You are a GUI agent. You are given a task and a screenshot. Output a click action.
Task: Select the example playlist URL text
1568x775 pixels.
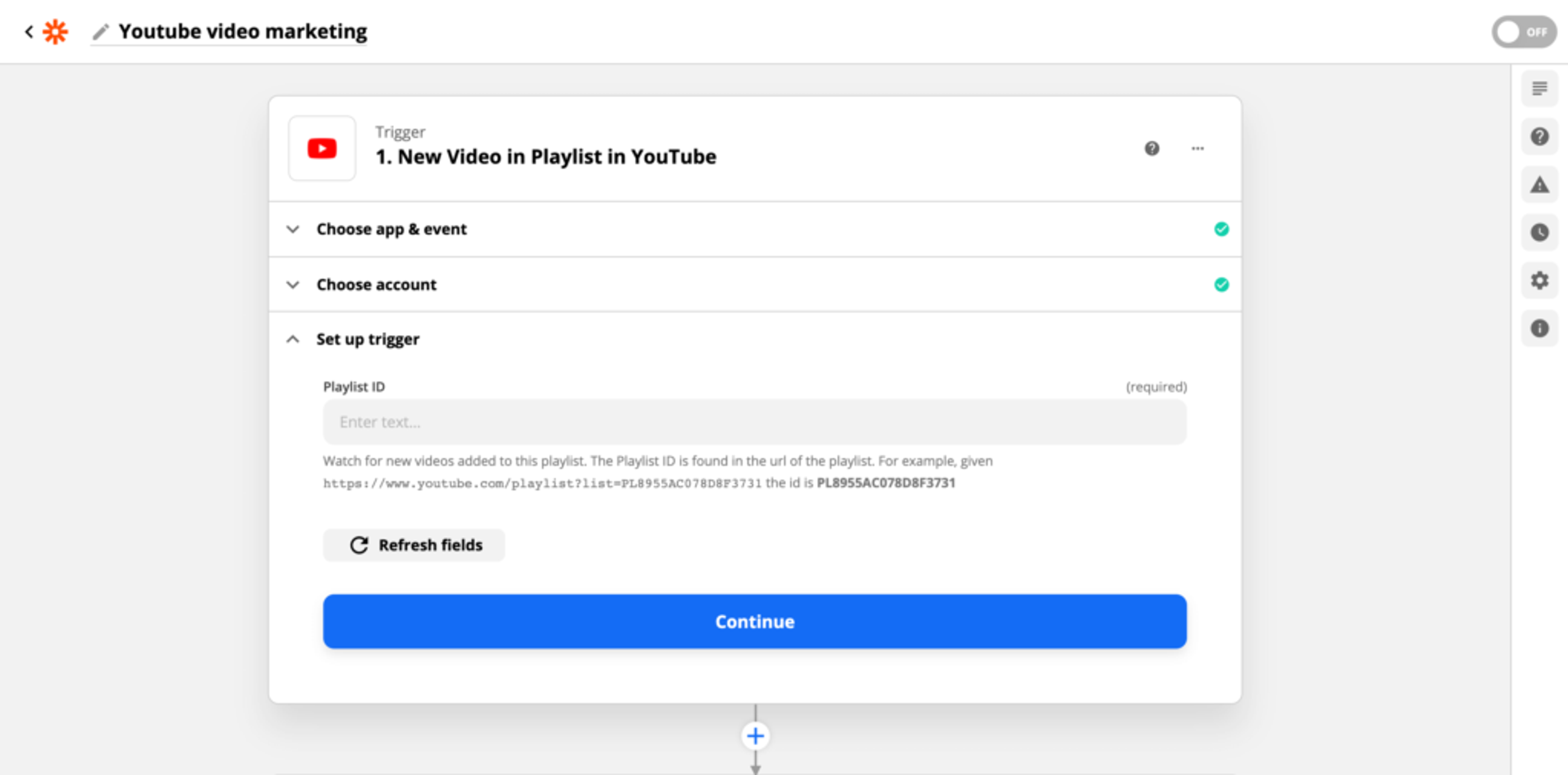click(x=542, y=483)
